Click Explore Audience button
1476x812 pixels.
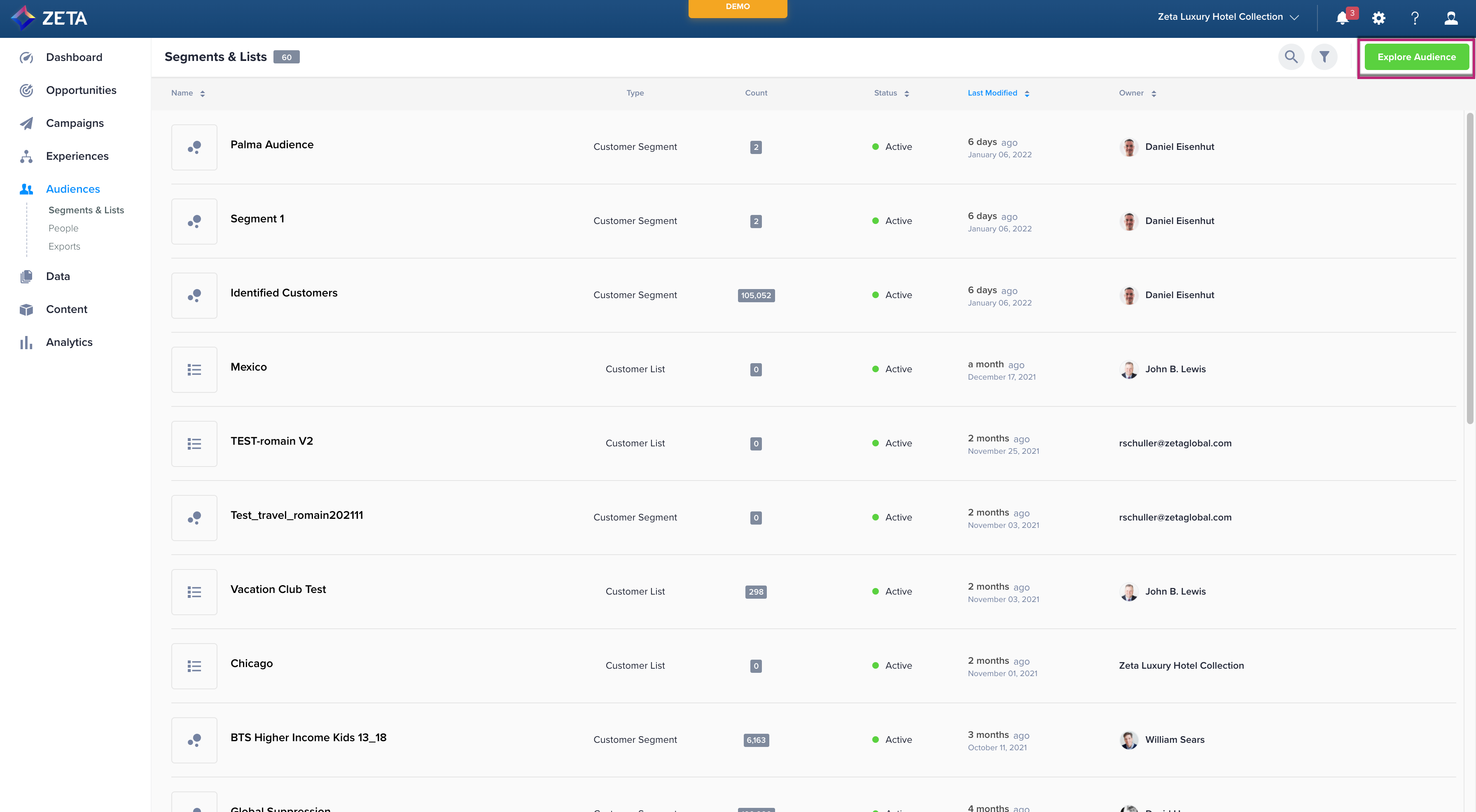[x=1416, y=57]
